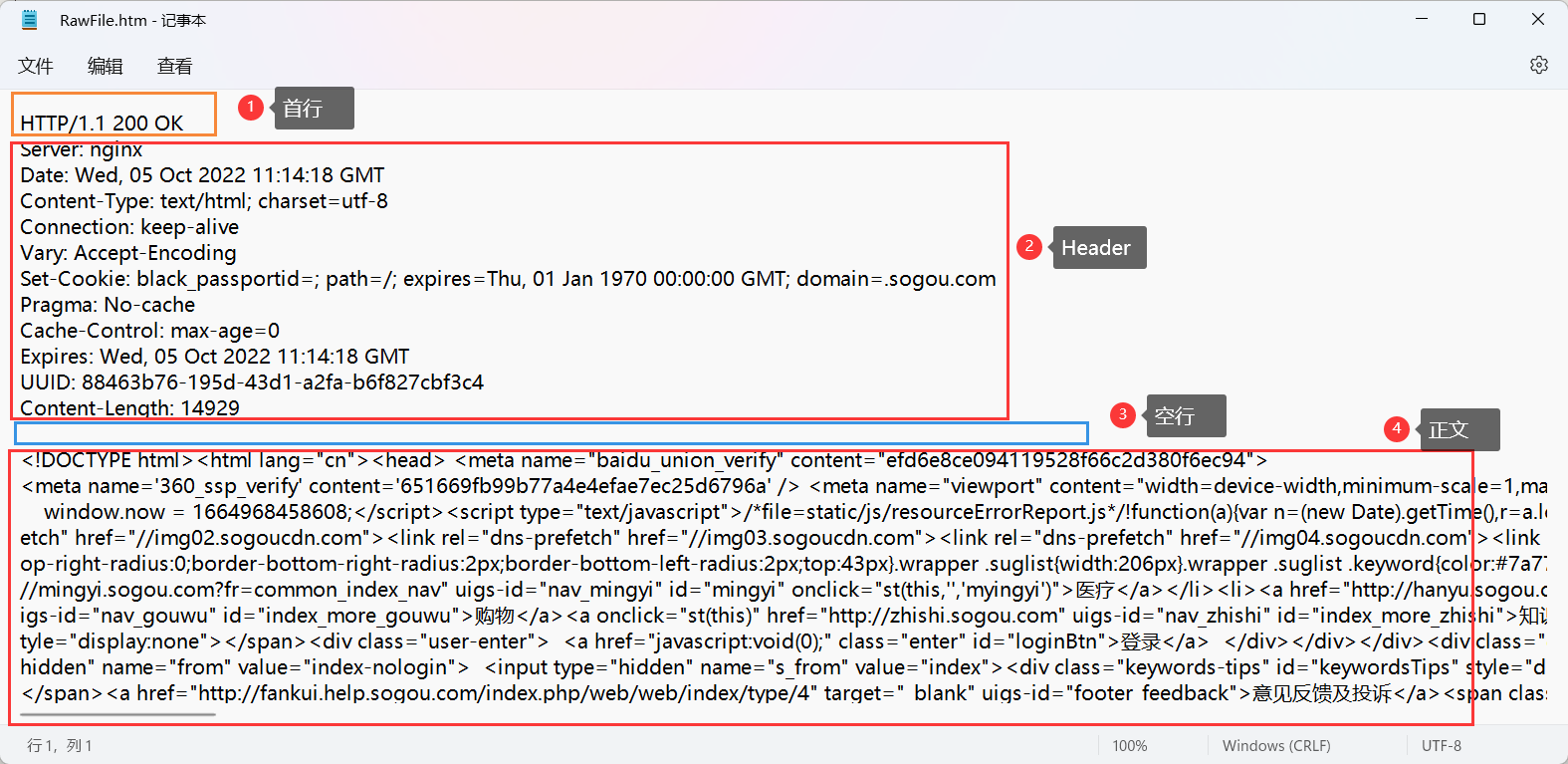Click the 'HTTP/1.1 200 OK' line
Image resolution: width=1568 pixels, height=764 pixels.
[102, 124]
